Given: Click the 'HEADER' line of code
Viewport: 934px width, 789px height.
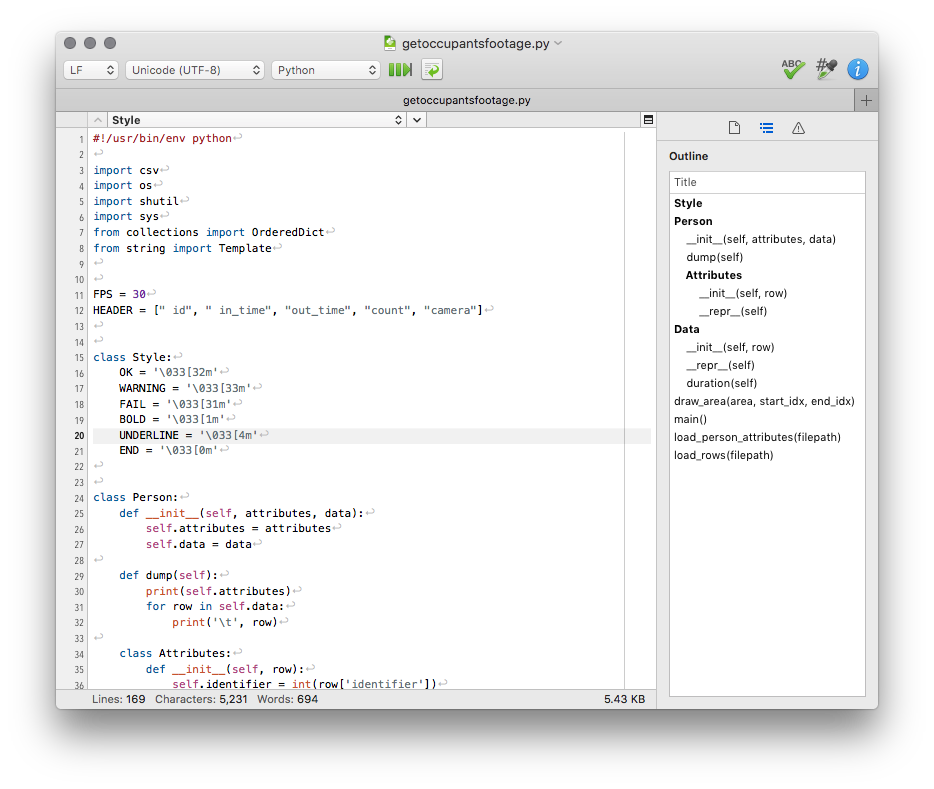Looking at the screenshot, I should coord(288,310).
